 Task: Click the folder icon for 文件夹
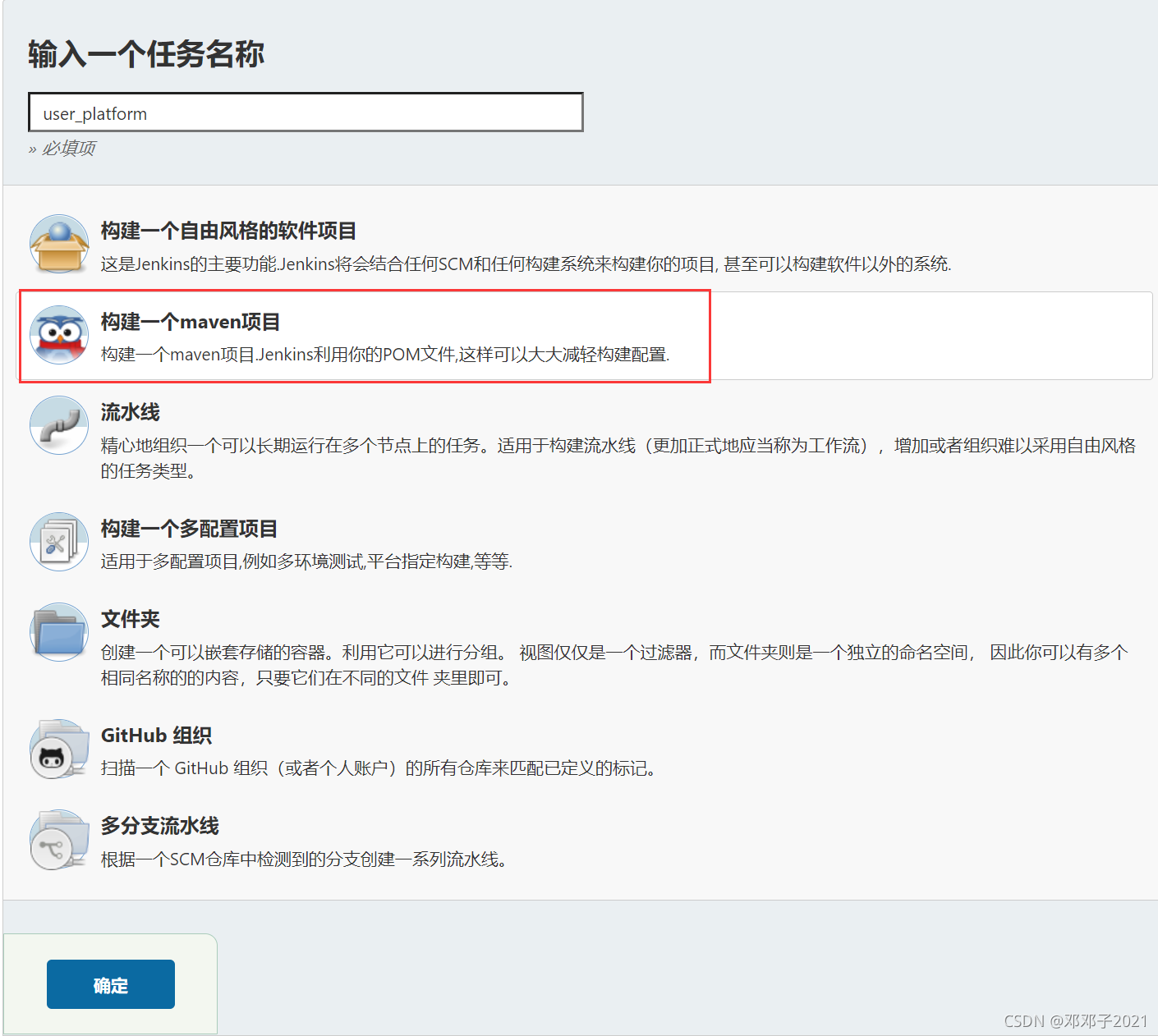pos(59,632)
